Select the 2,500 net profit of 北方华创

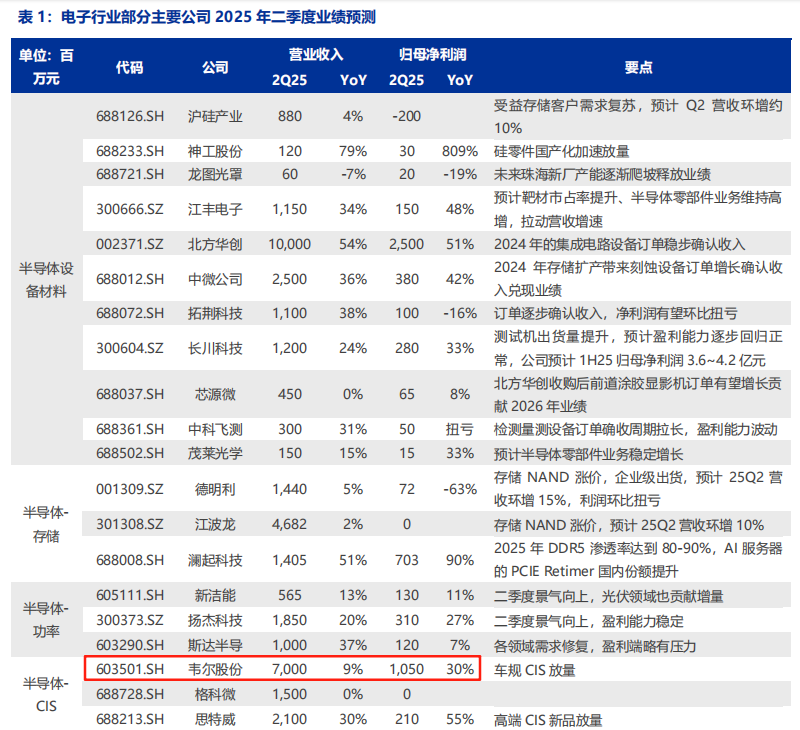tap(407, 244)
